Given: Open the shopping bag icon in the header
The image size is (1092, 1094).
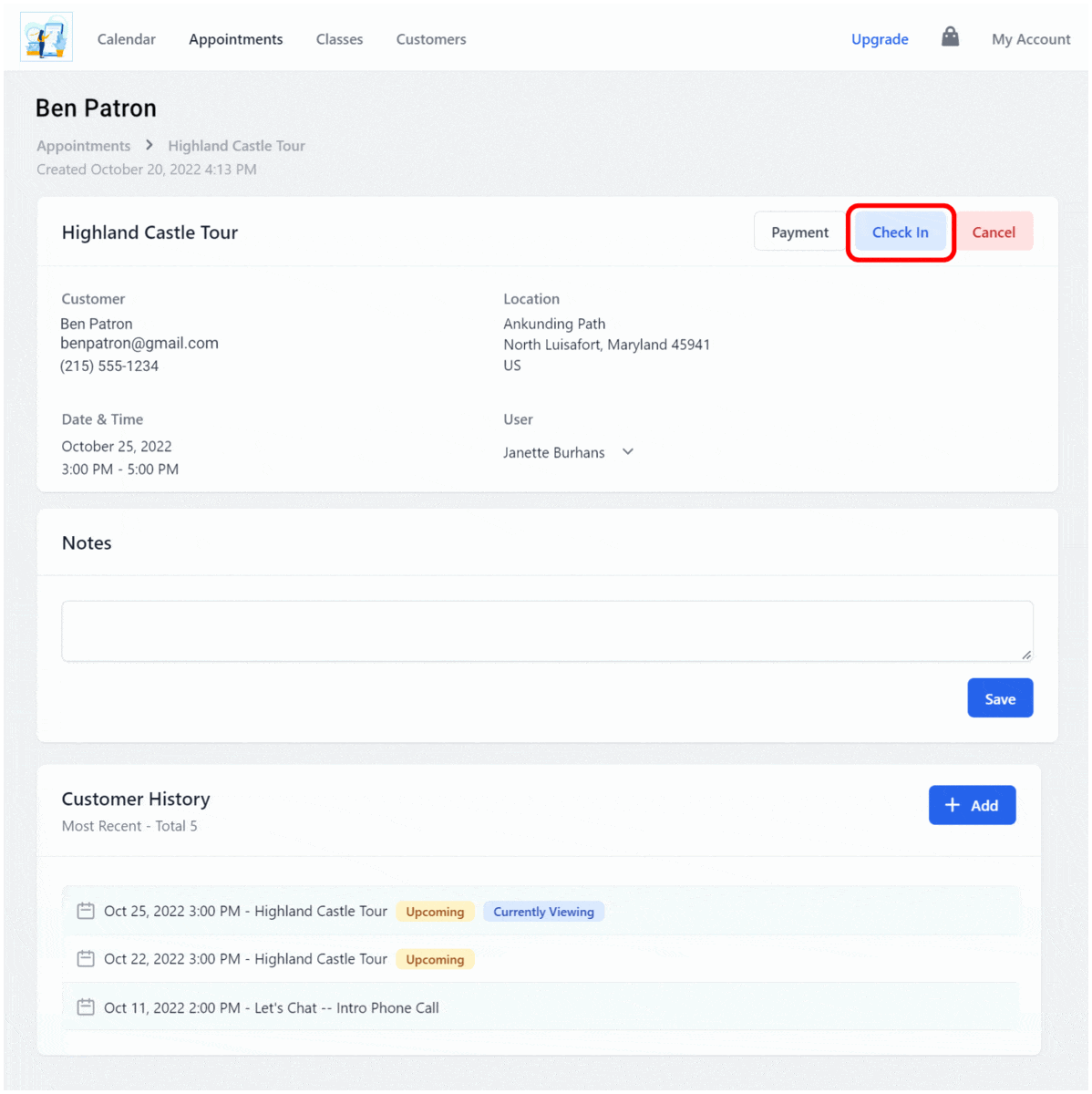Looking at the screenshot, I should tap(950, 37).
